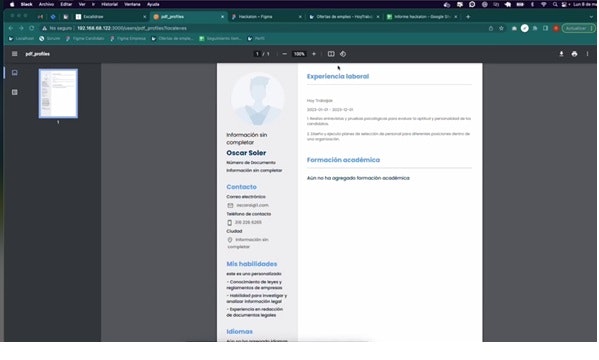Select the page 1 thumbnail
599x360 pixels.
point(58,93)
